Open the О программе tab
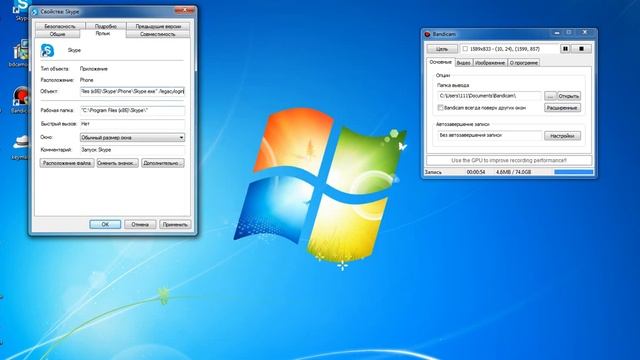 tap(524, 63)
